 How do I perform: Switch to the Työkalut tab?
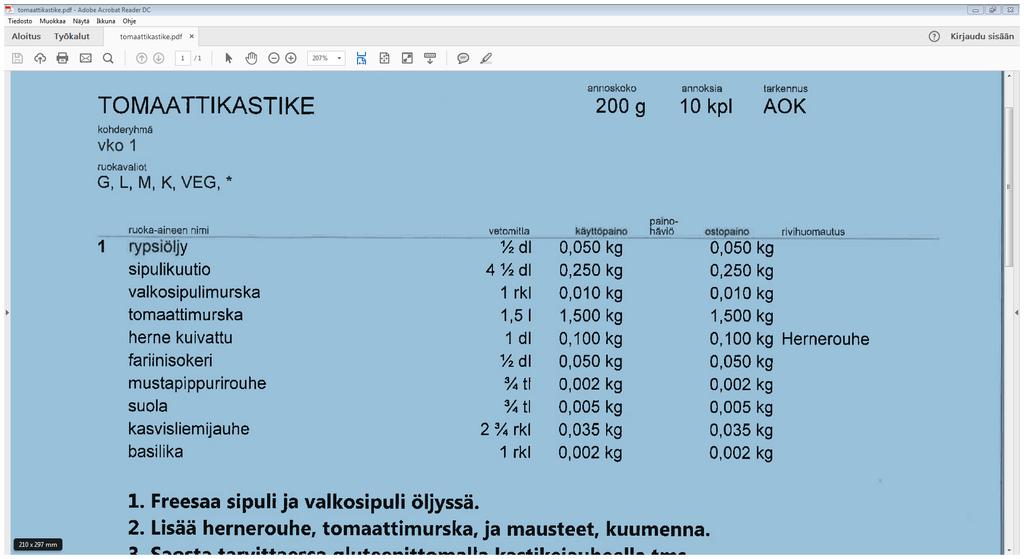[x=72, y=37]
